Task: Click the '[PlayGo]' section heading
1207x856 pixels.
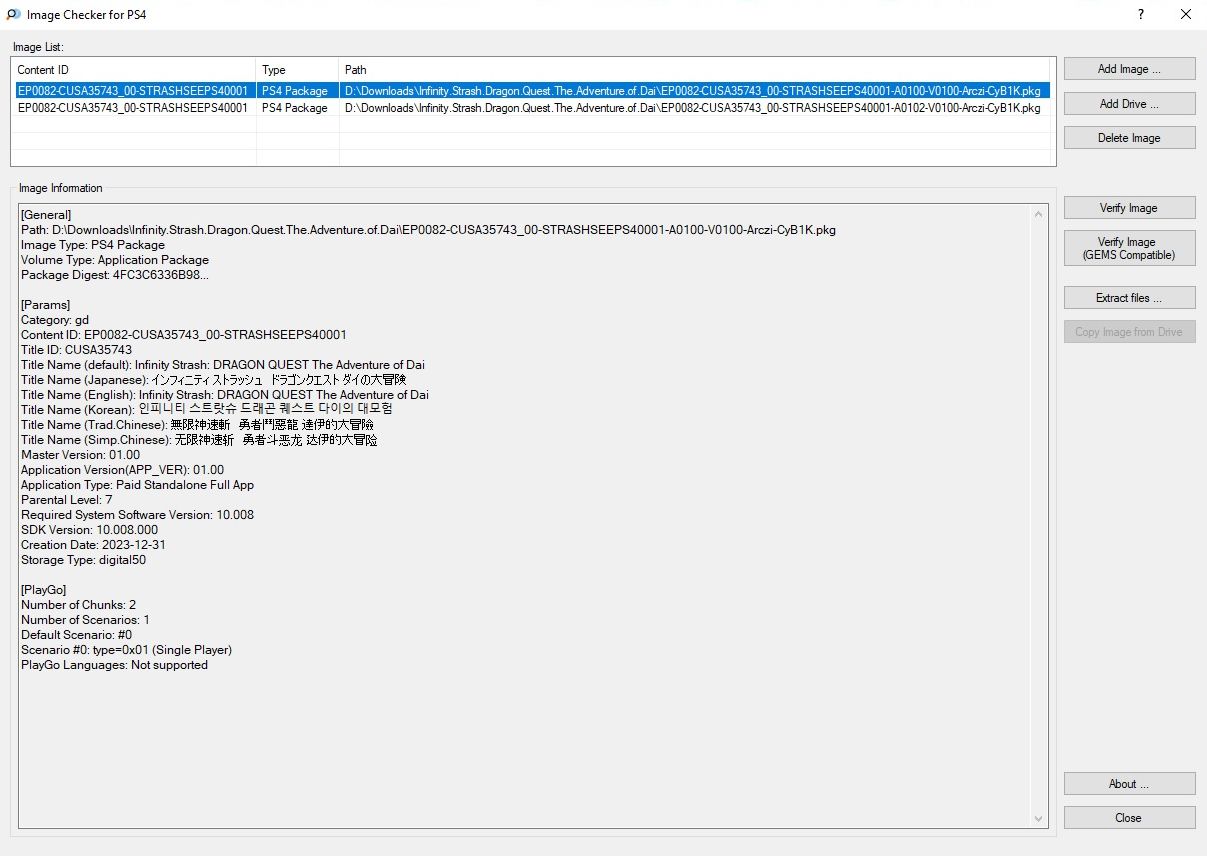Action: pos(44,590)
